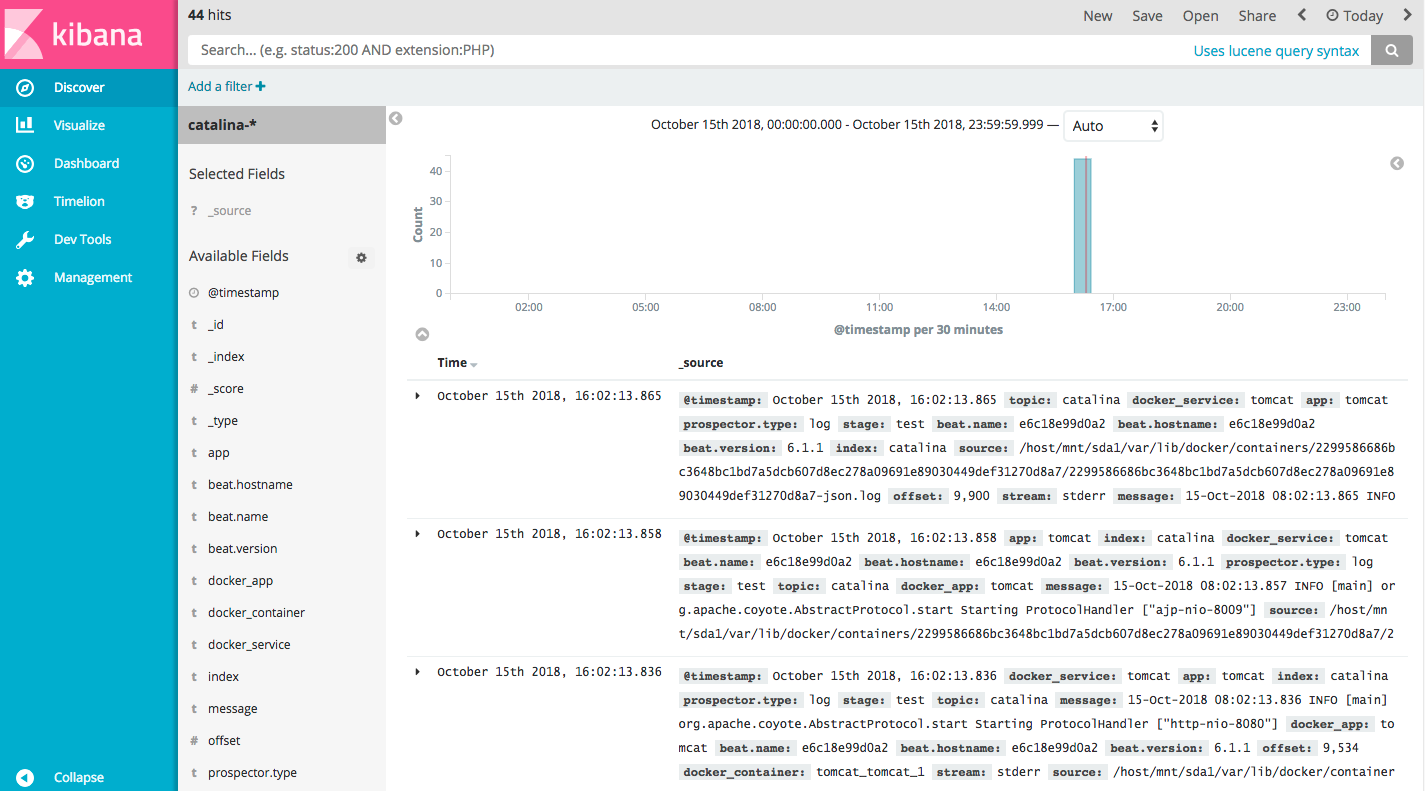
Task: Click the question mark beside _source field
Action: [193, 211]
